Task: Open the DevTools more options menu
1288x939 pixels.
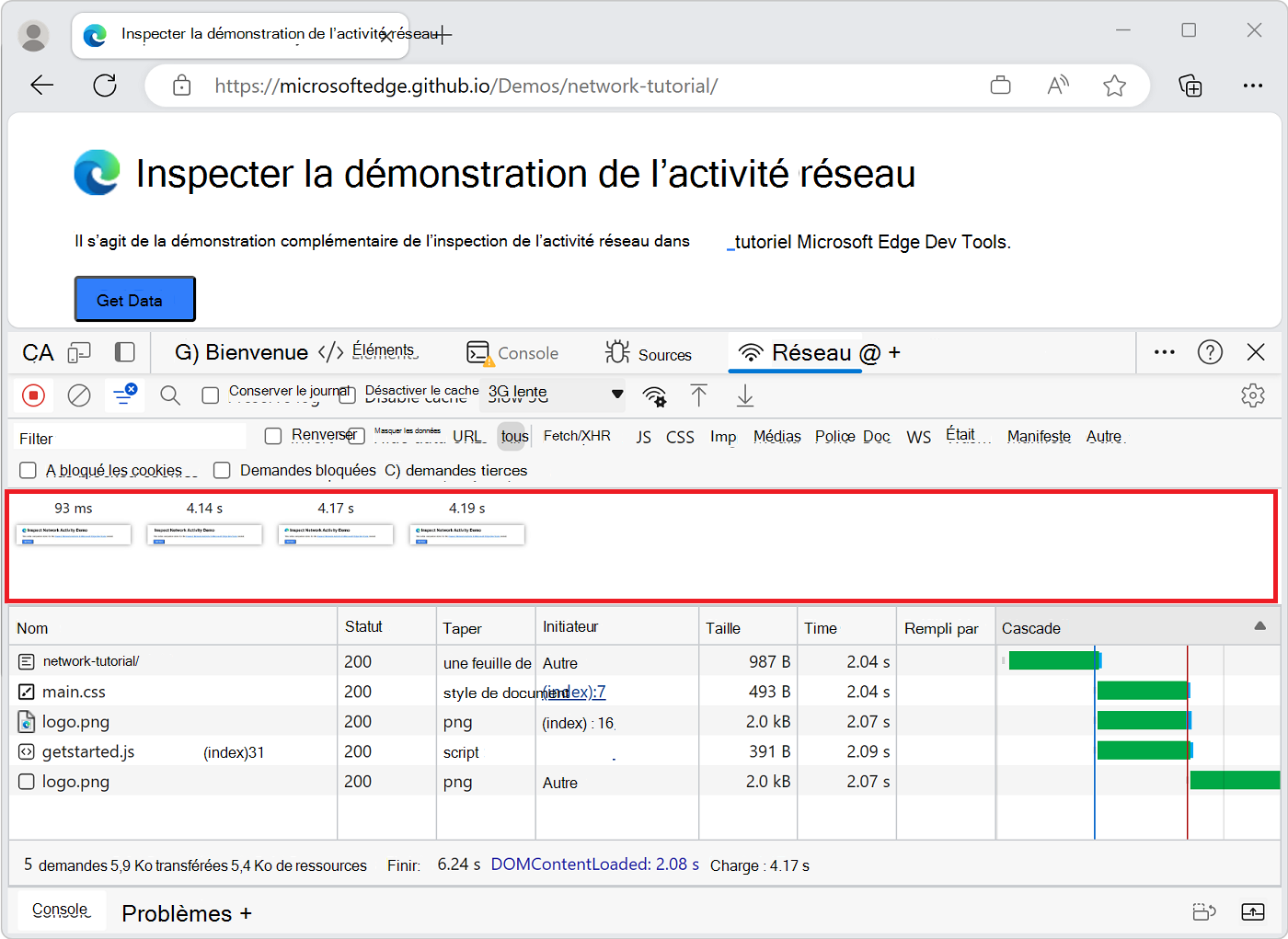Action: coord(1165,352)
